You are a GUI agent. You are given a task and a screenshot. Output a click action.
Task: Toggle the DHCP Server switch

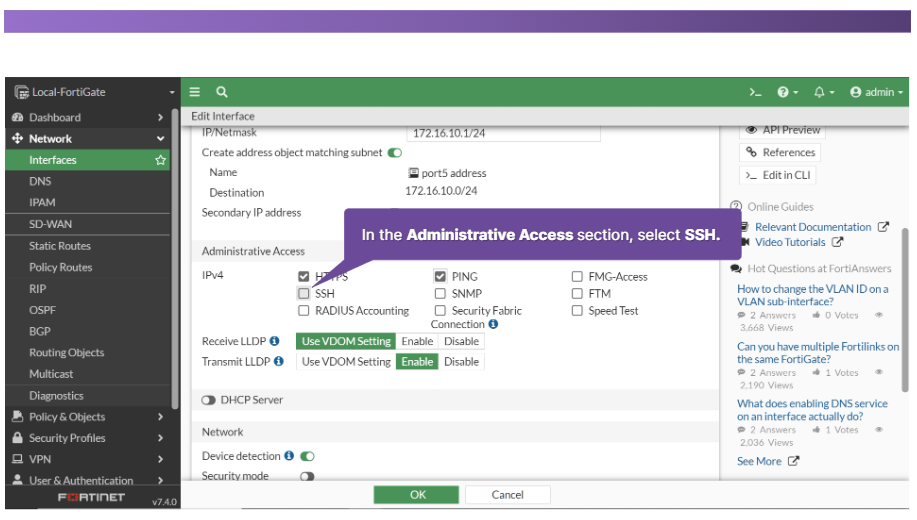coord(208,400)
